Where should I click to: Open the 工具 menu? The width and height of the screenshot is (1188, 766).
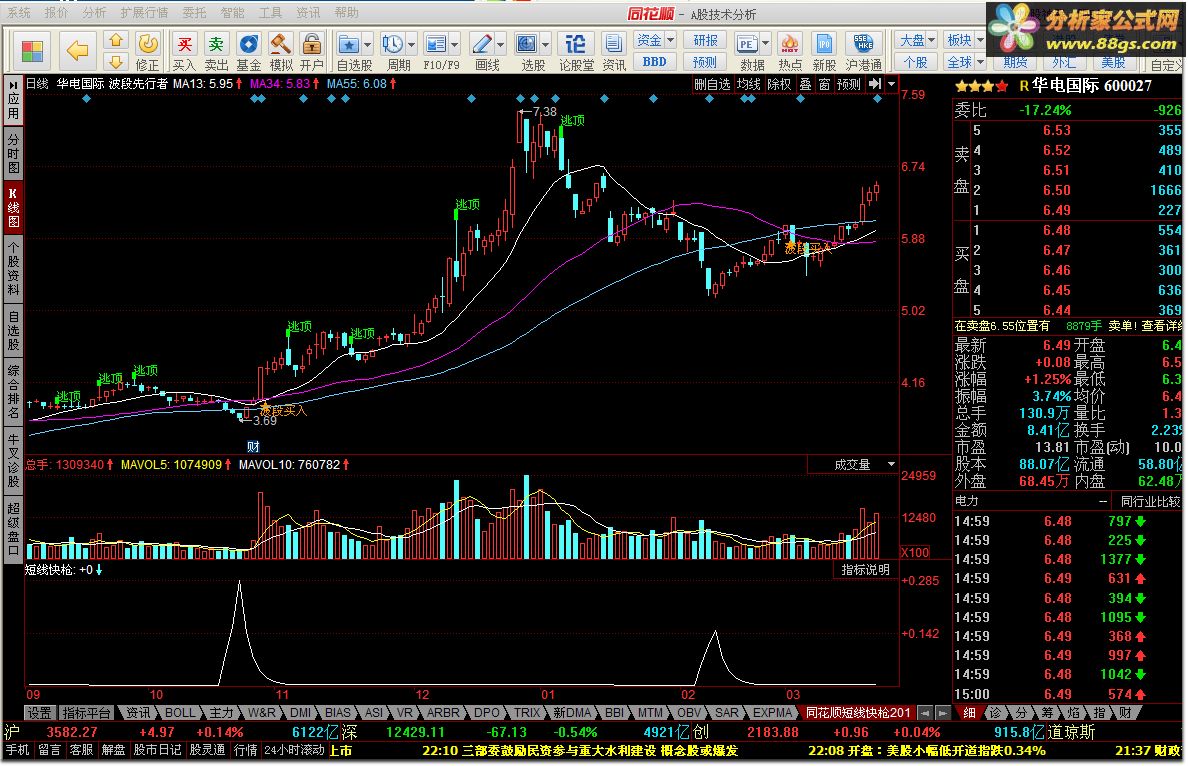270,13
